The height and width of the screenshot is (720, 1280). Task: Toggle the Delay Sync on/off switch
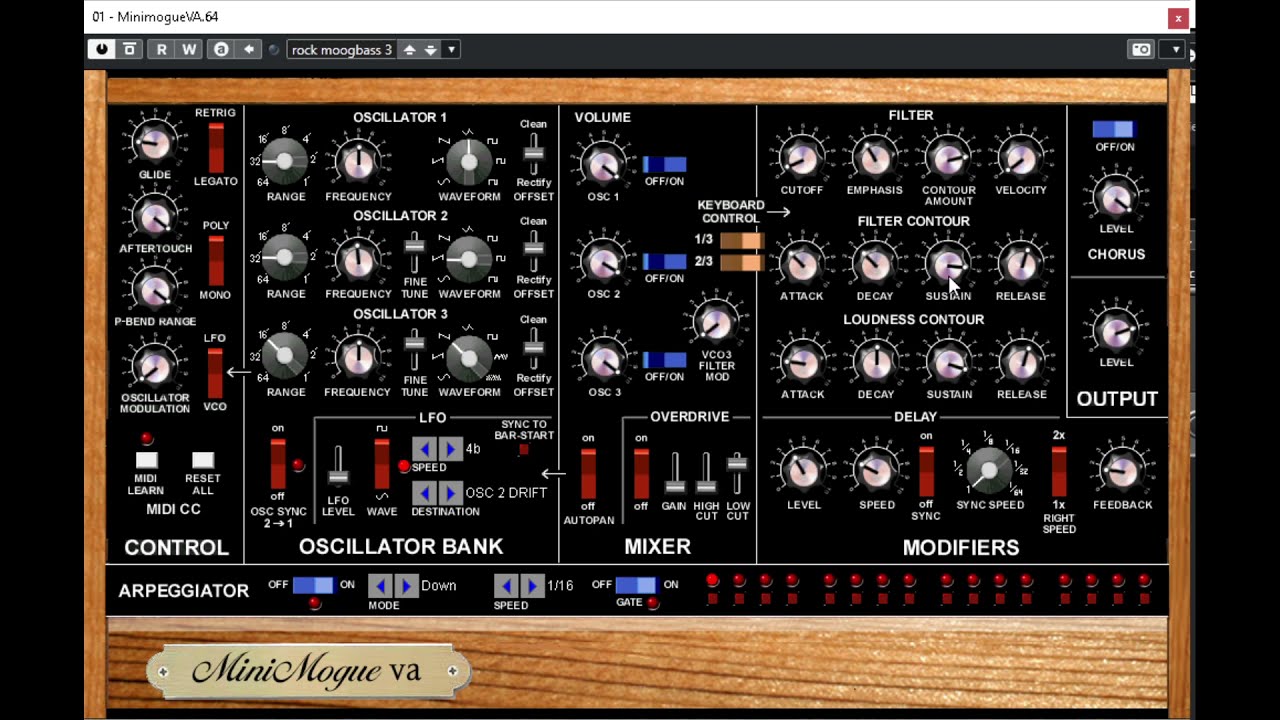[926, 472]
